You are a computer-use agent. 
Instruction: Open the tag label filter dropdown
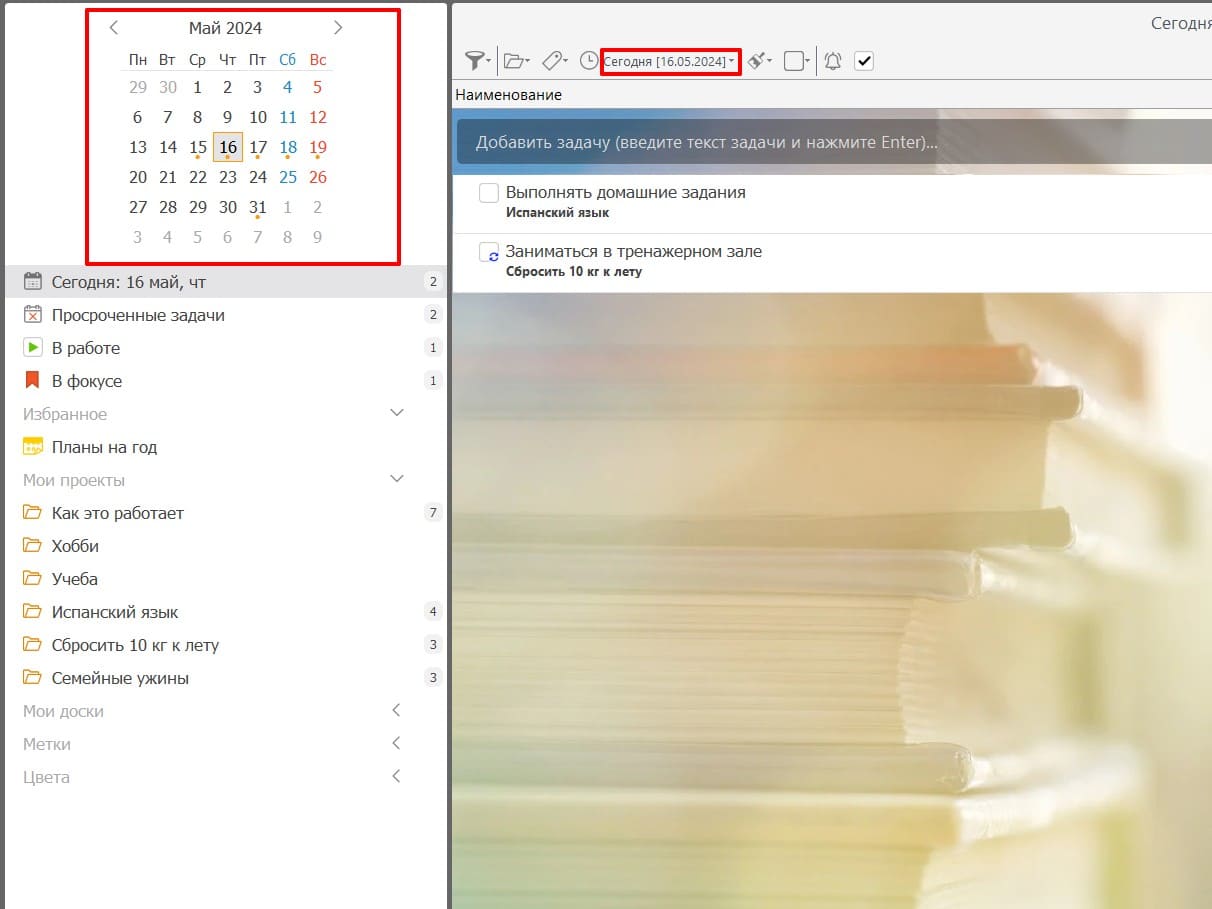click(554, 61)
